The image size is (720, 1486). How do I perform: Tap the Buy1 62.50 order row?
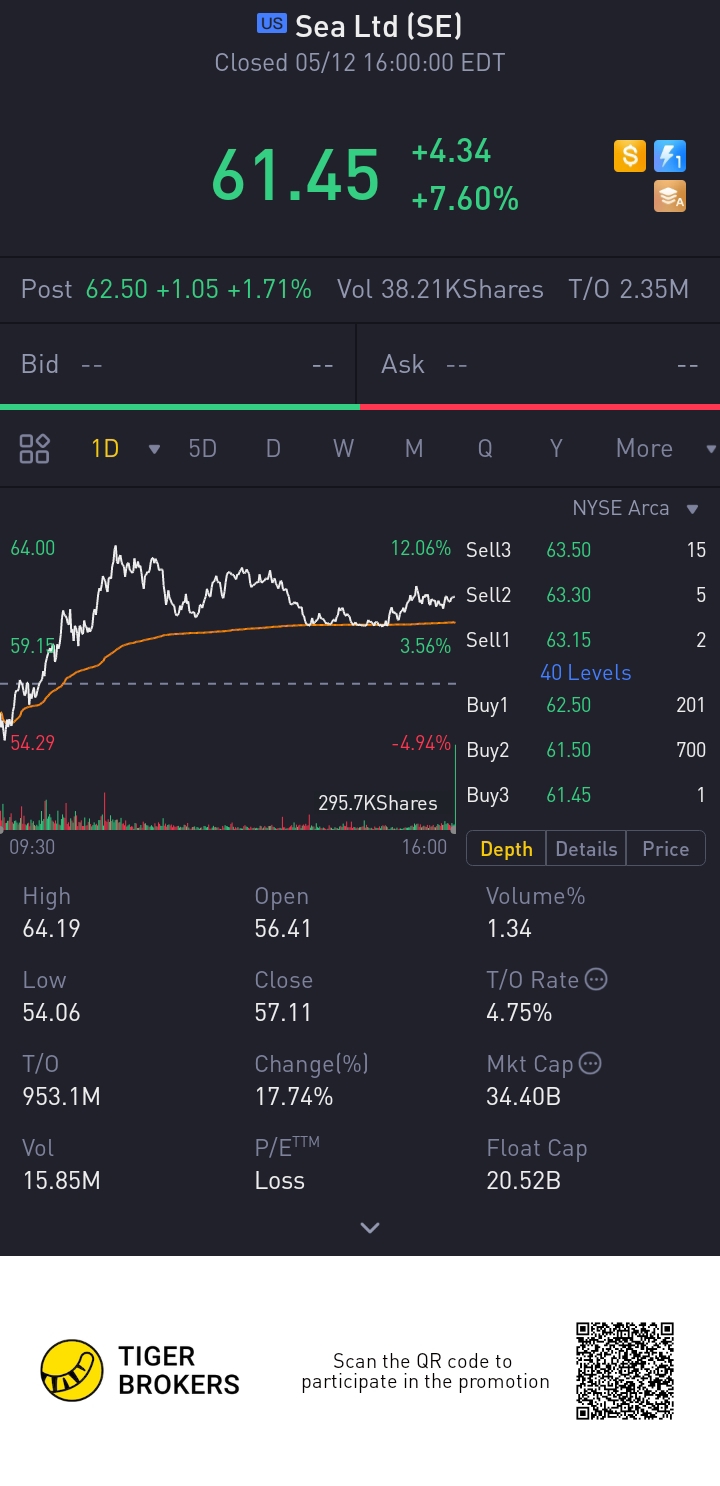586,705
